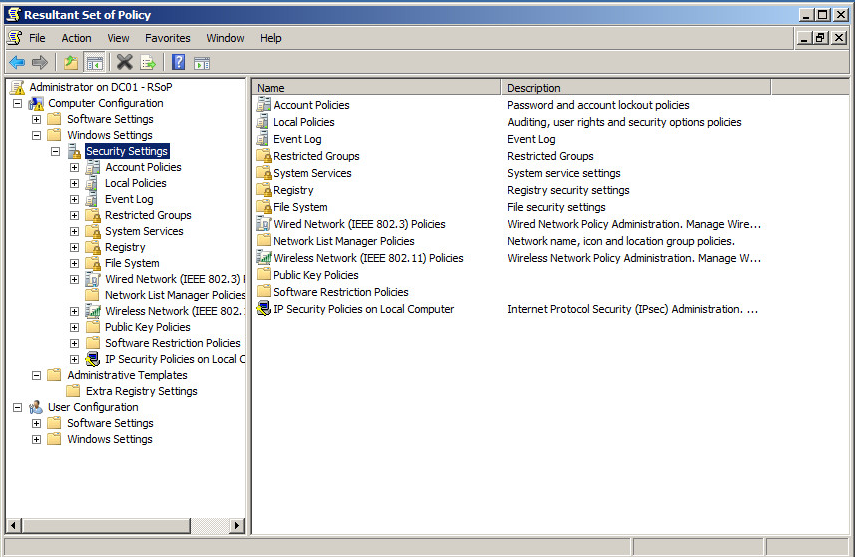The width and height of the screenshot is (855, 557).
Task: Toggle Show/Hide Console Tree toolbar button
Action: pyautogui.click(x=95, y=62)
